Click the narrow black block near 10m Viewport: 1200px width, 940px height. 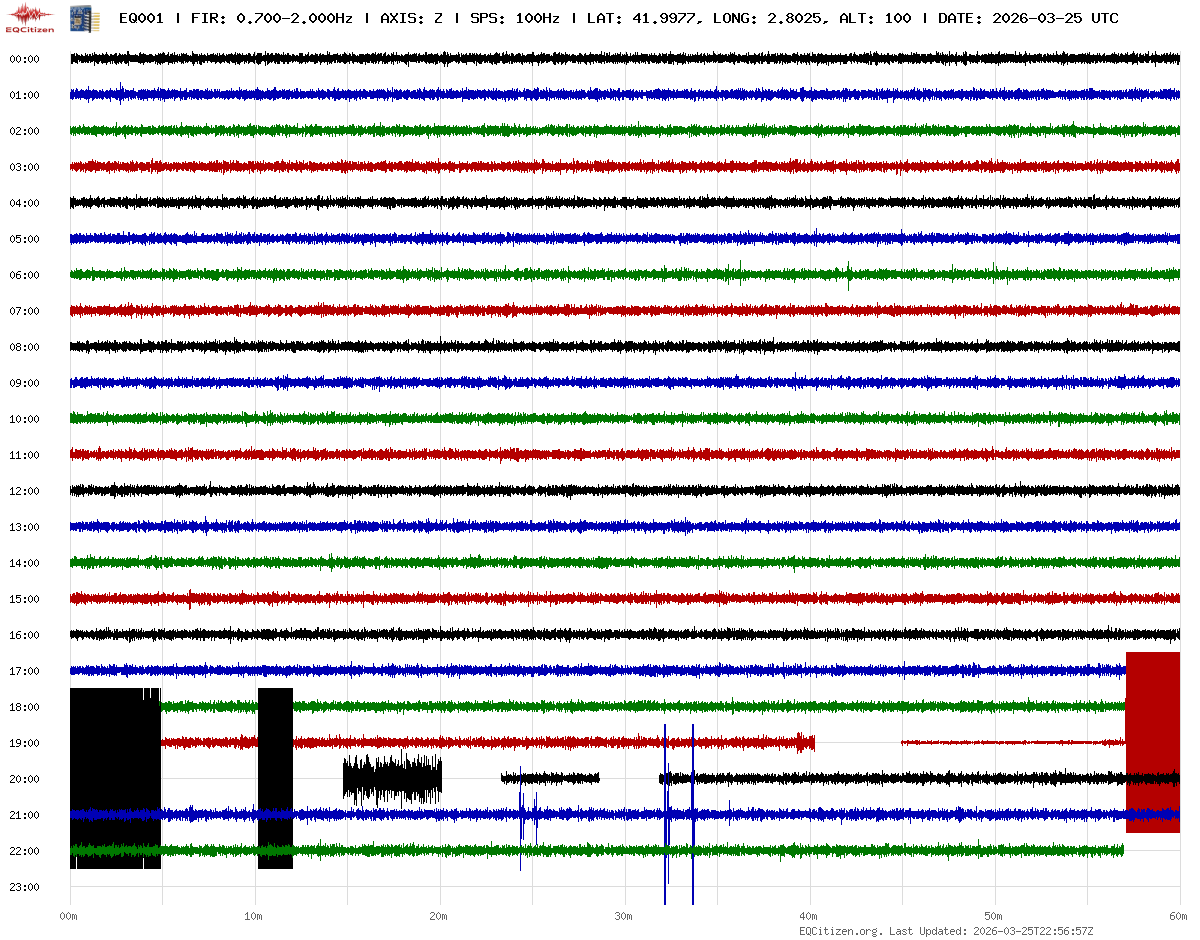(x=275, y=778)
